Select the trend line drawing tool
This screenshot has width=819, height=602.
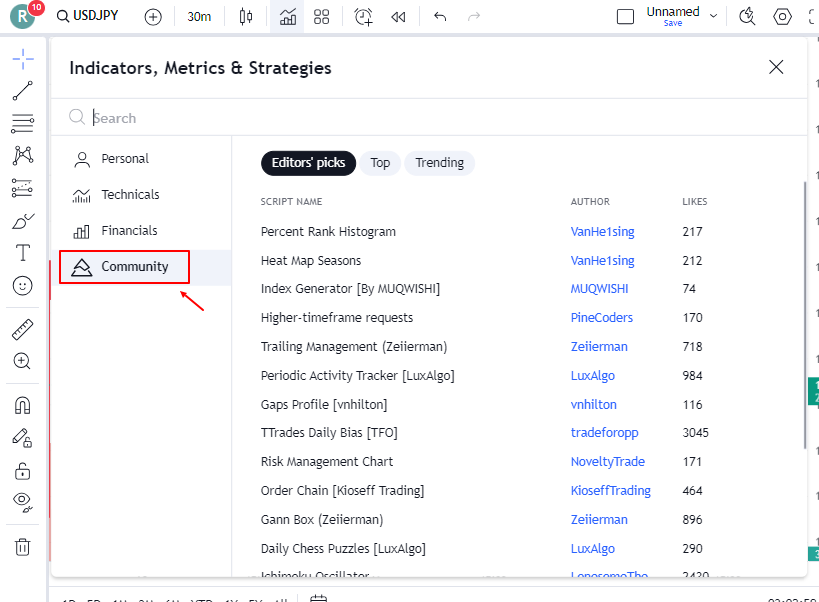[22, 91]
